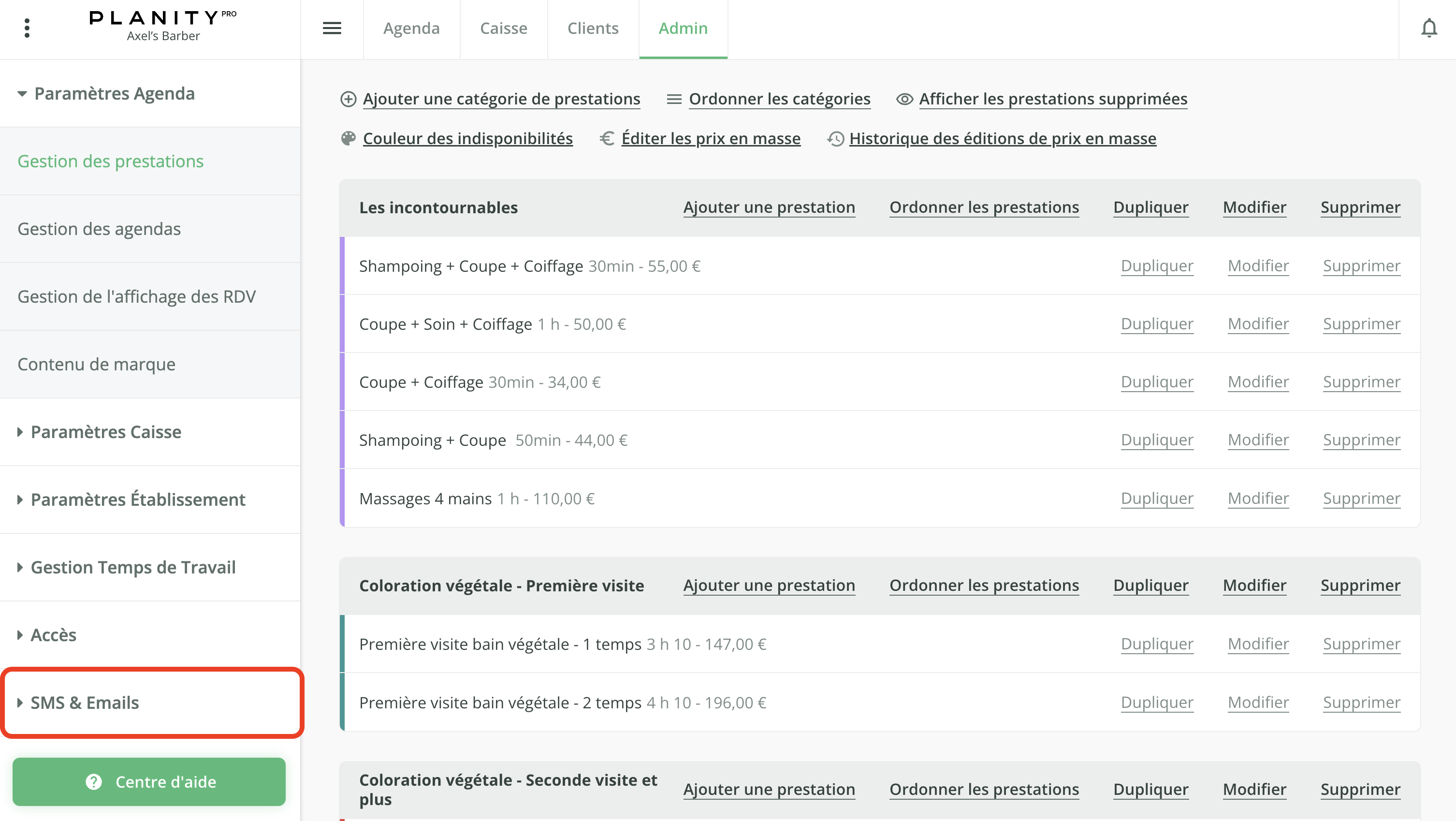Open the navigation hamburger menu

333,28
